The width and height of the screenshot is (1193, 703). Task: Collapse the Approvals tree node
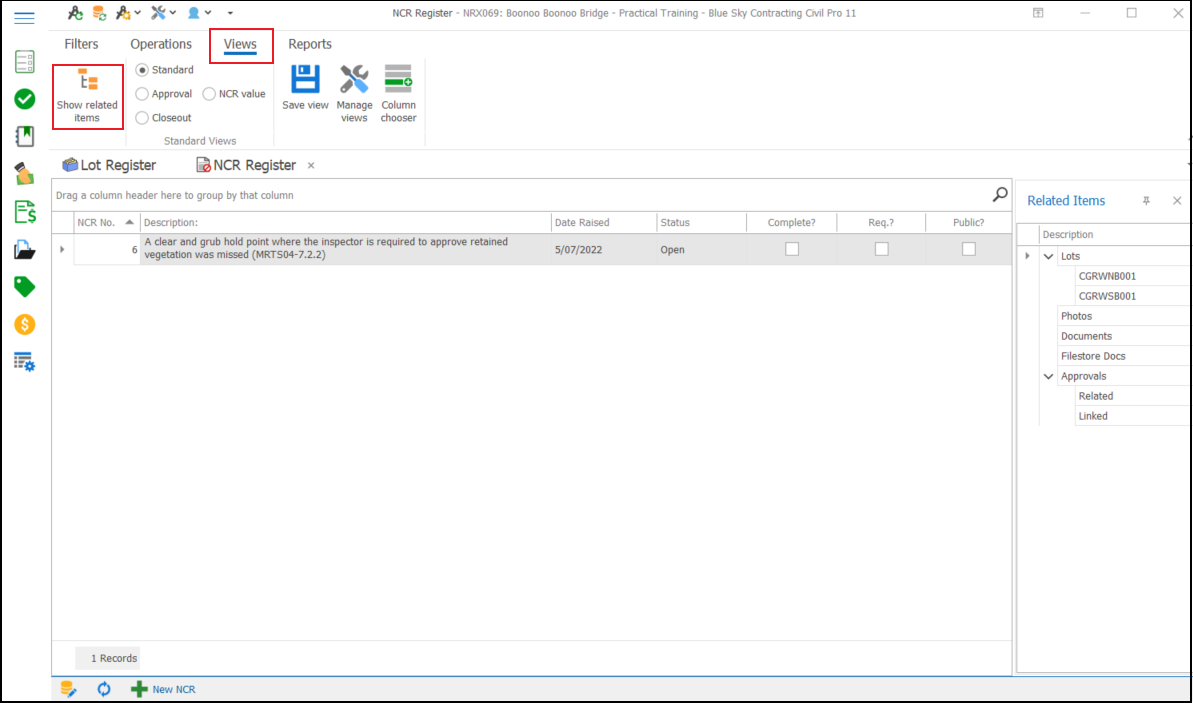click(1048, 376)
